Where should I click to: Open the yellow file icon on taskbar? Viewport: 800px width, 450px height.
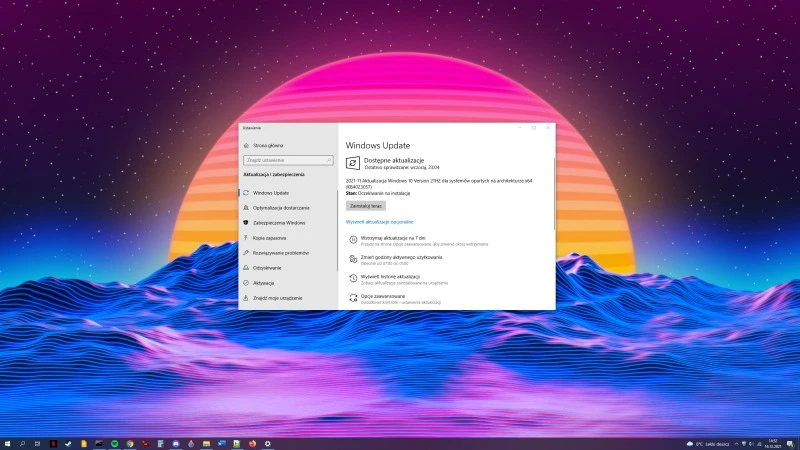(84, 444)
